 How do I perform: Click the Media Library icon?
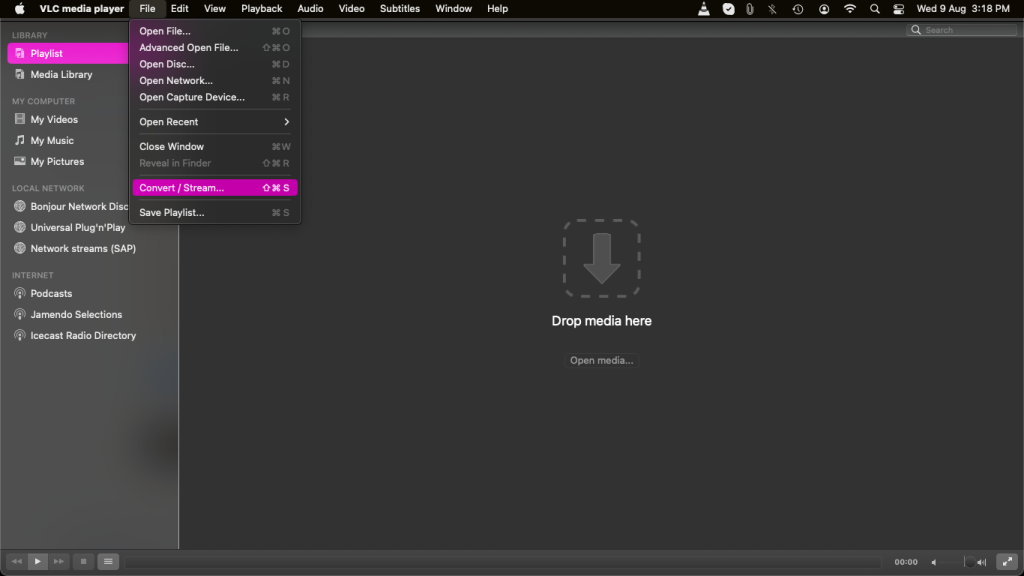coord(20,74)
